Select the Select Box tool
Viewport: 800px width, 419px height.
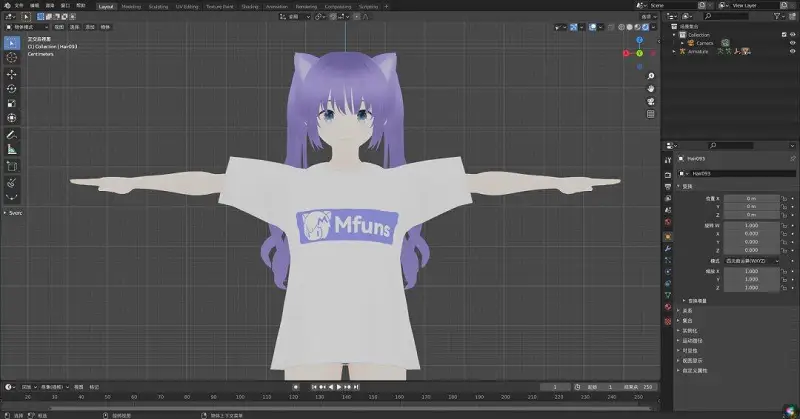[x=12, y=43]
